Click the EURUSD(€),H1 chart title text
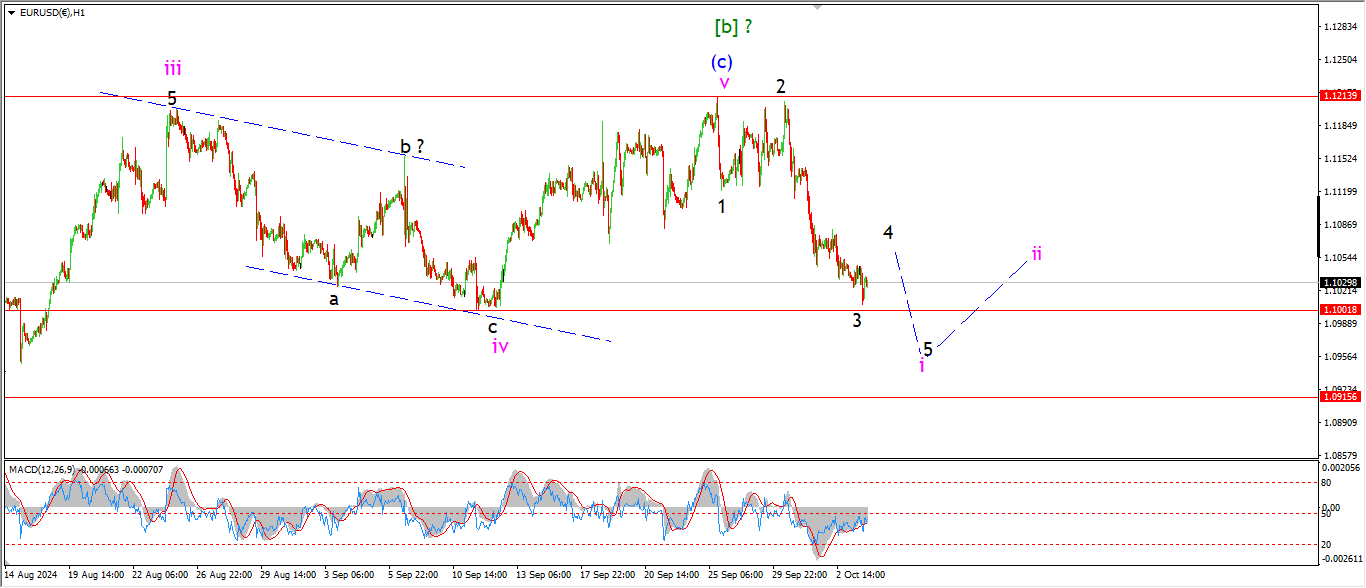 (x=52, y=12)
